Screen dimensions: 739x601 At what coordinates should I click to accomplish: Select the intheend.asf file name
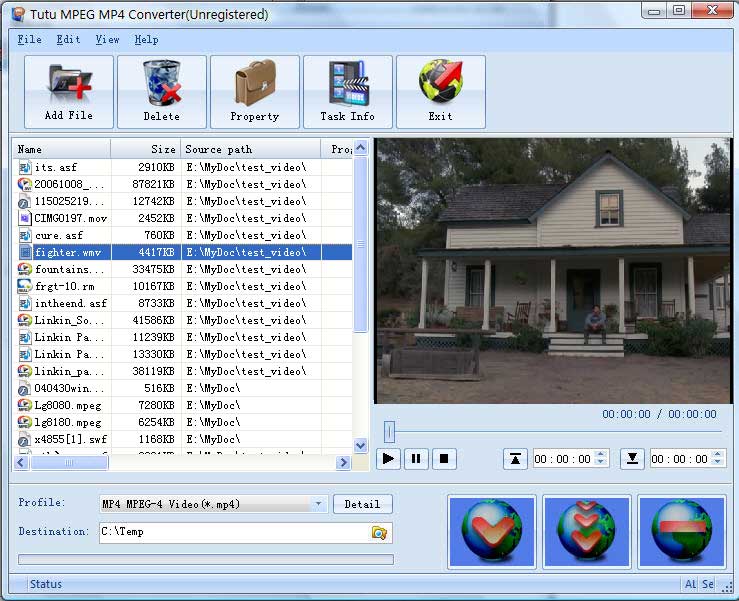71,303
